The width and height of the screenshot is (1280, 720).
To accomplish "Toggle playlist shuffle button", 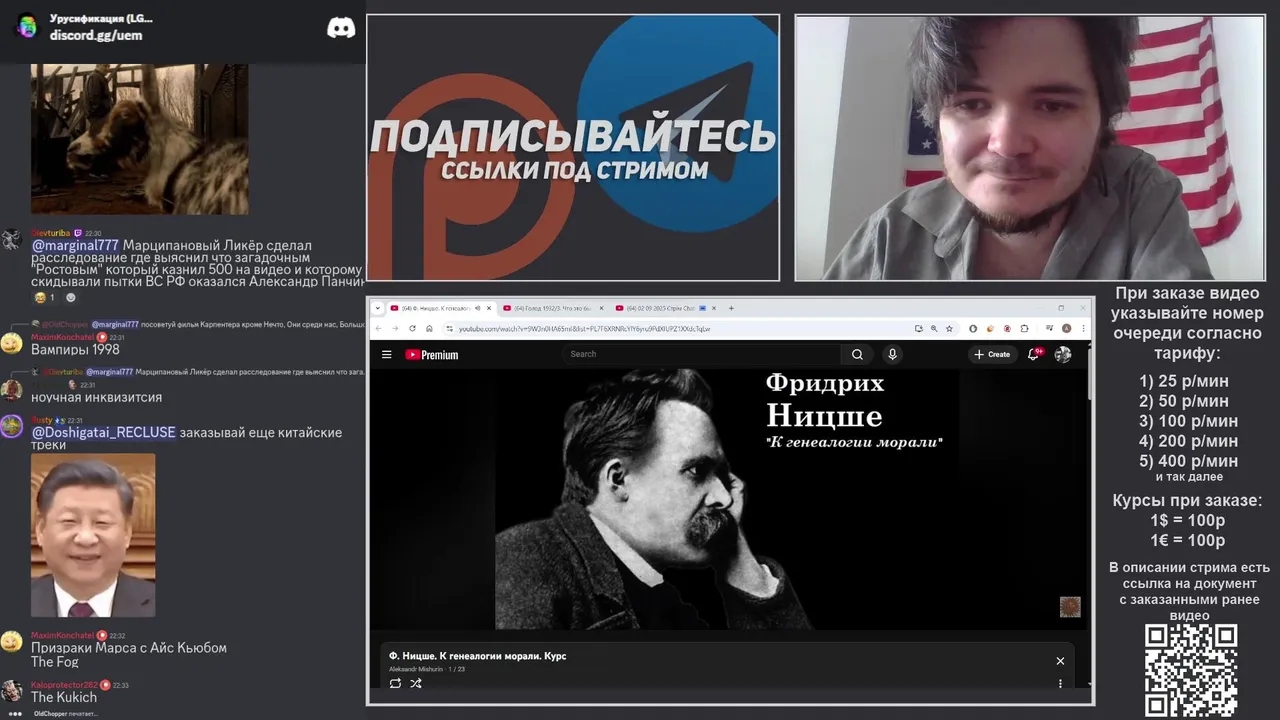I will (x=416, y=683).
